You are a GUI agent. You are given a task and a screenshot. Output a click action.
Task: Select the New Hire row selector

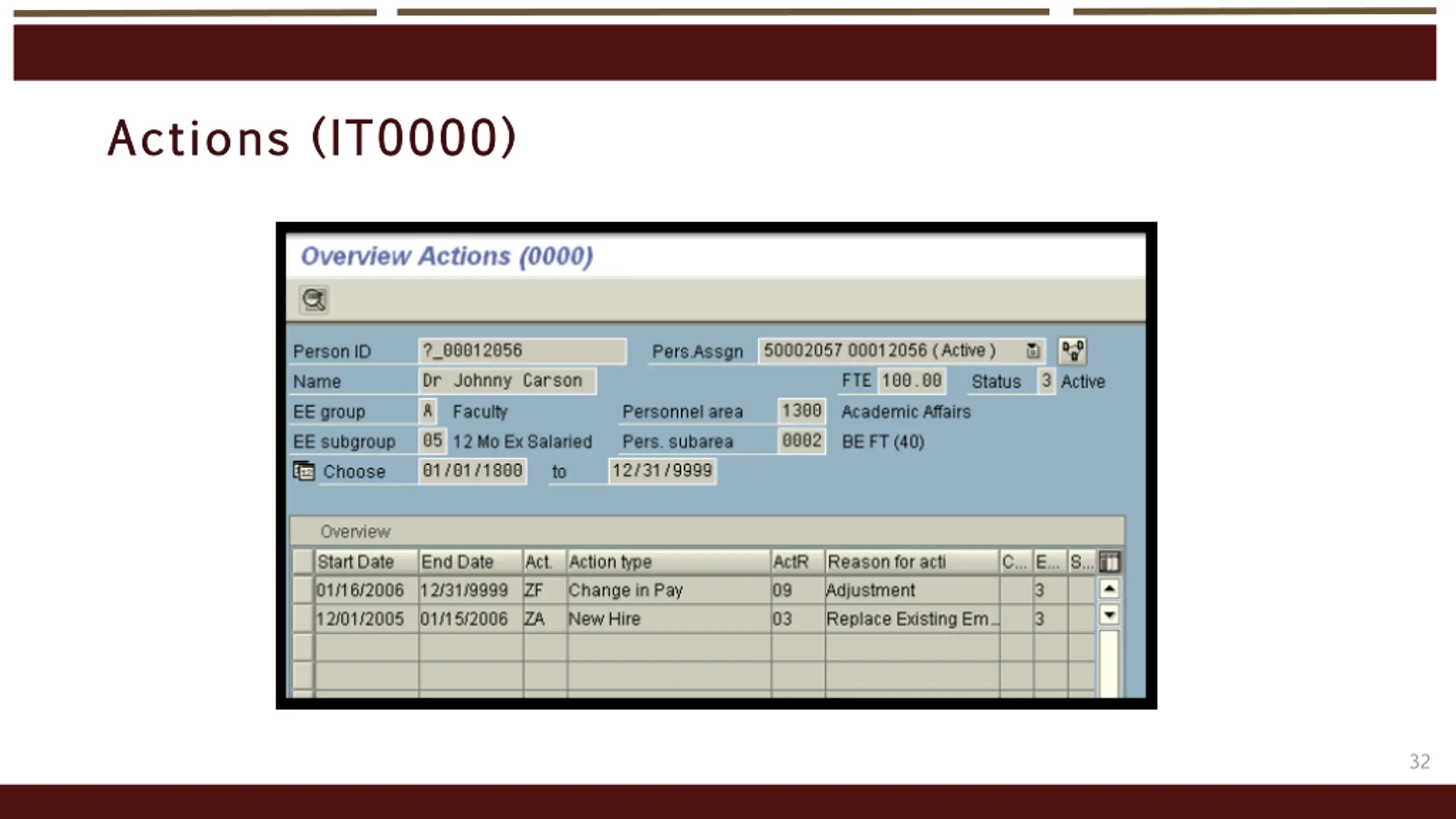pos(303,618)
